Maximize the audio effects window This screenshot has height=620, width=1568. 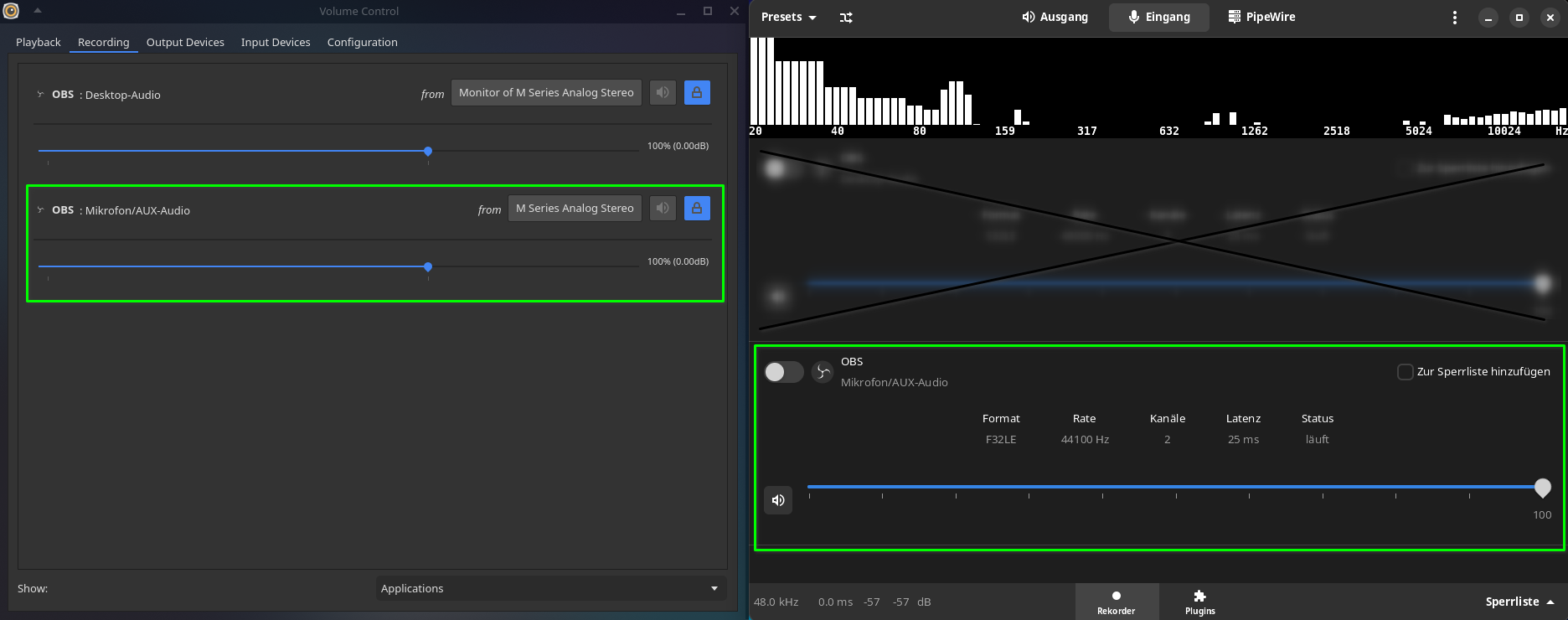pyautogui.click(x=1519, y=17)
